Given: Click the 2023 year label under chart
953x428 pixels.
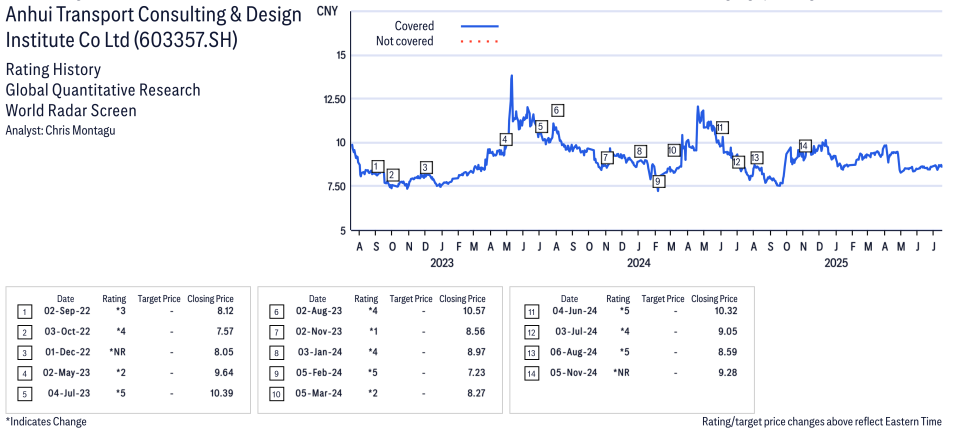Looking at the screenshot, I should [442, 263].
